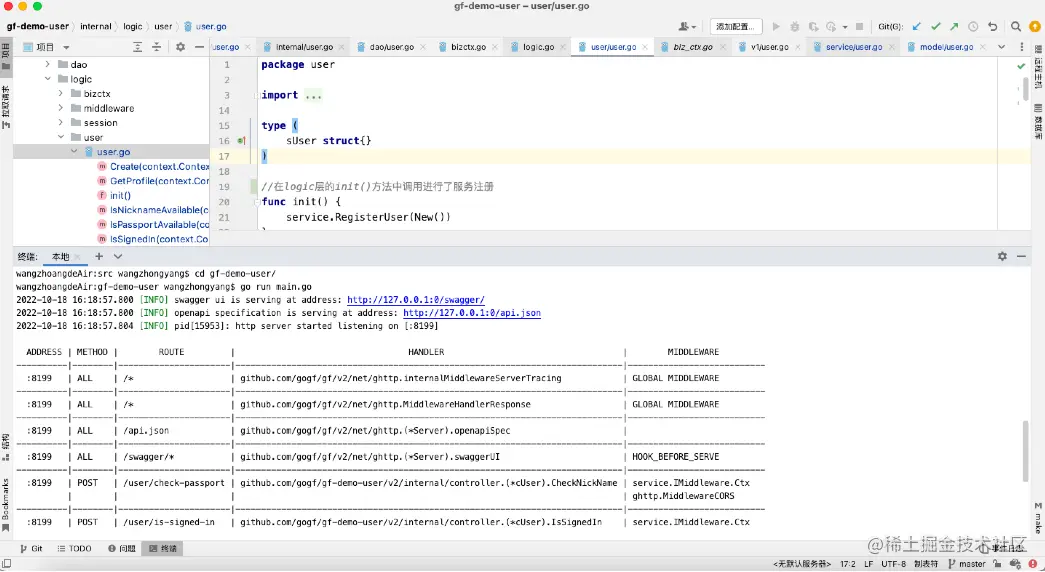Viewport: 1045px width, 572px height.
Task: Expand the session folder
Action: coord(61,123)
